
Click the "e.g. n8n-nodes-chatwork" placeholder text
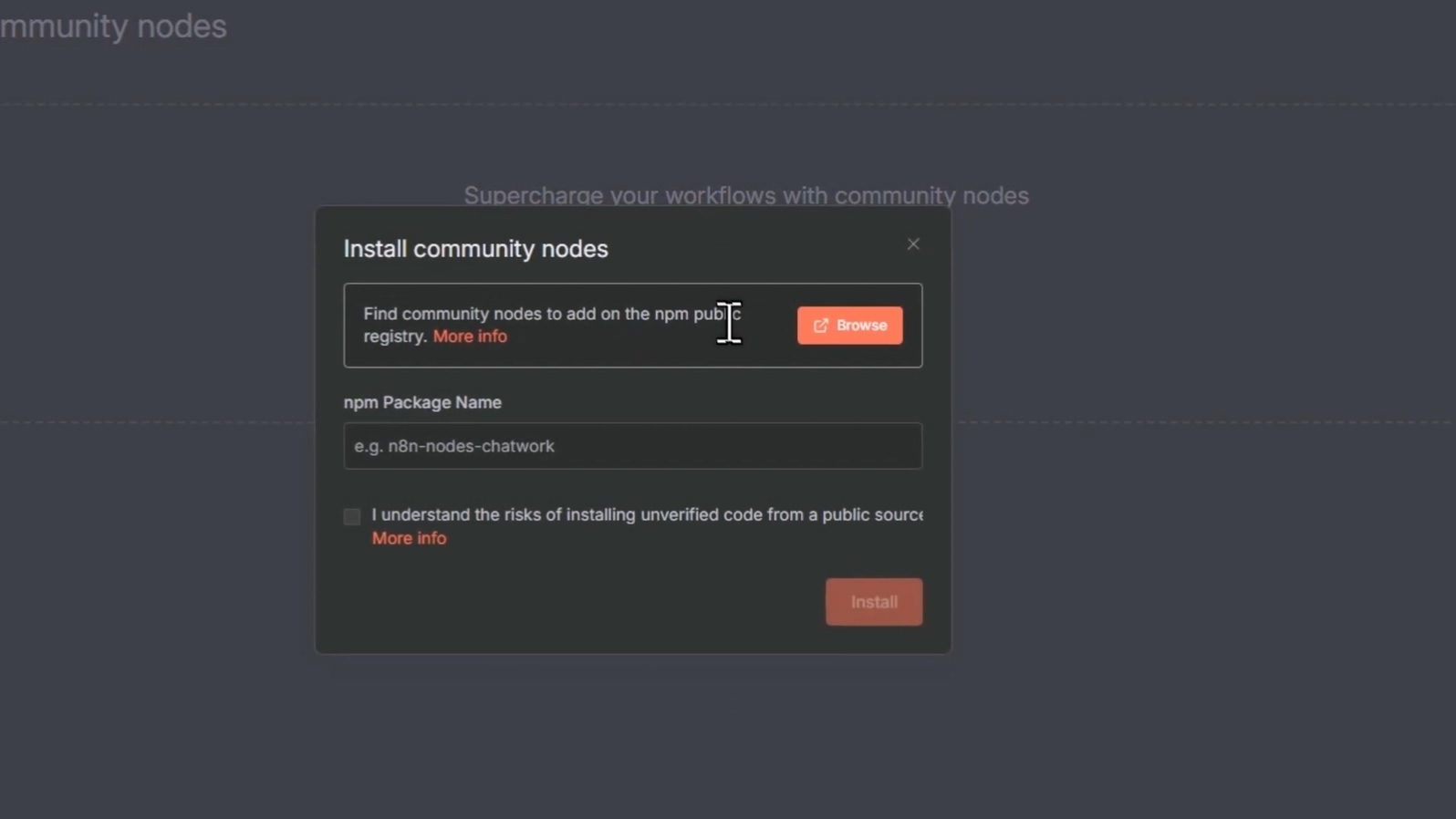(x=454, y=446)
